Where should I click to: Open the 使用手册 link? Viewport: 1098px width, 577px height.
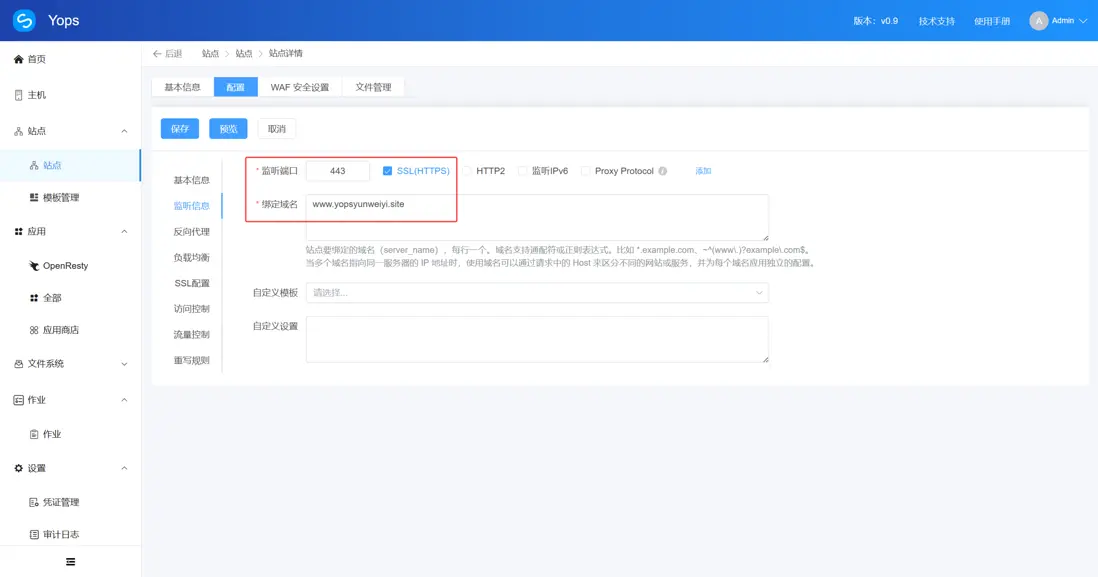tap(992, 22)
